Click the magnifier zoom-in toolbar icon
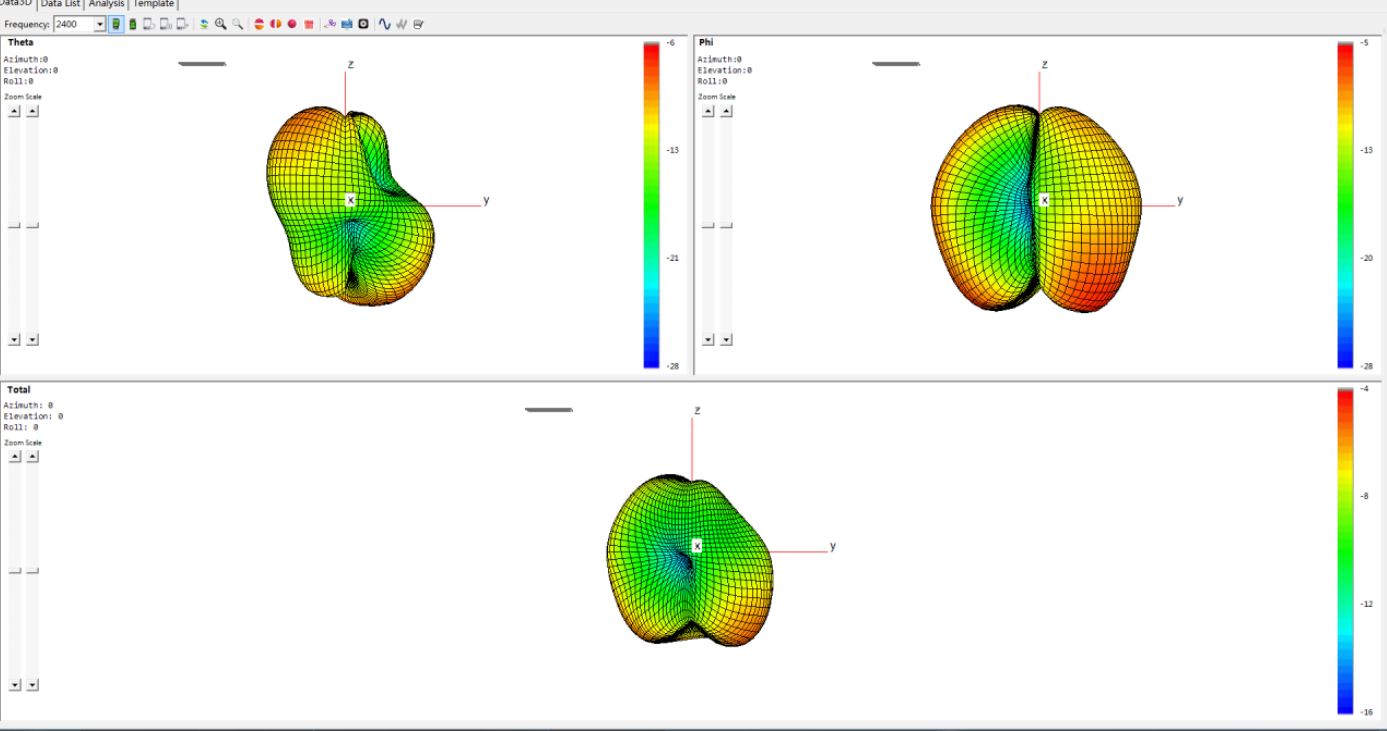Viewport: 1387px width, 731px height. coord(221,24)
